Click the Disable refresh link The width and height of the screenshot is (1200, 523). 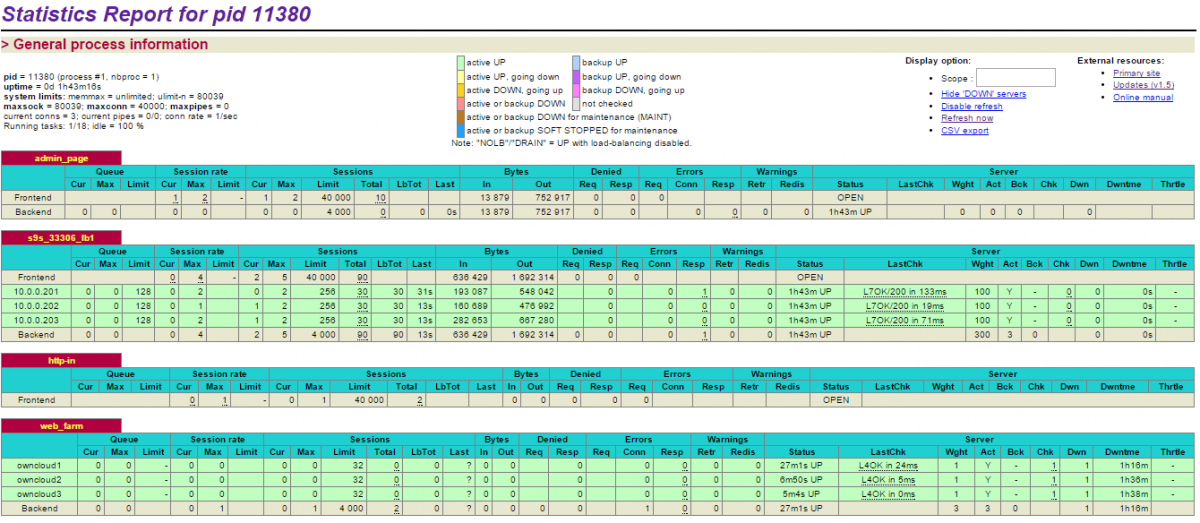tap(971, 106)
